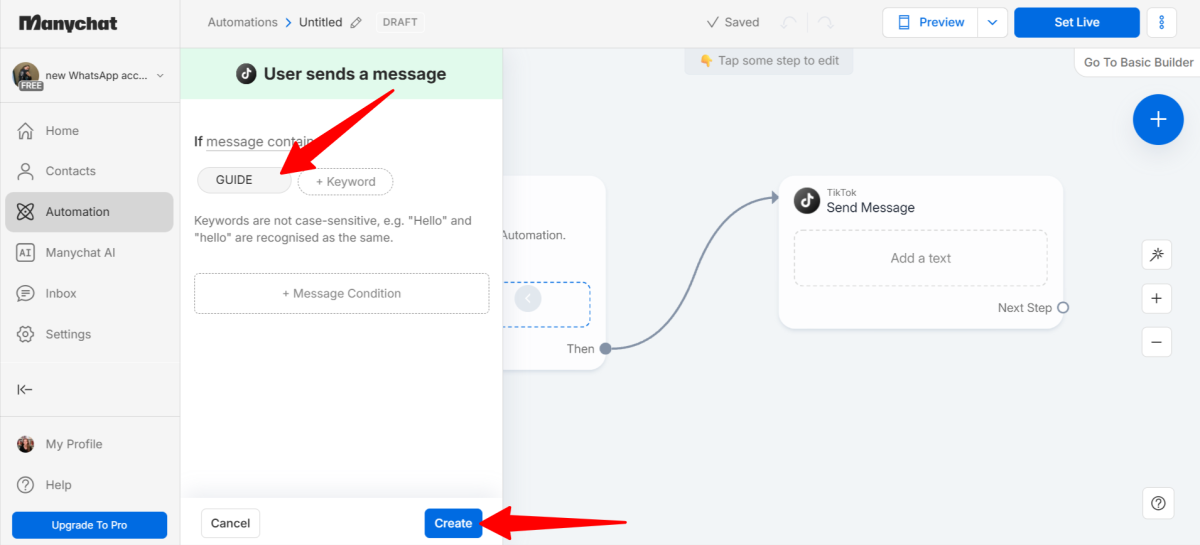Click the blue plus add step button

(1158, 119)
